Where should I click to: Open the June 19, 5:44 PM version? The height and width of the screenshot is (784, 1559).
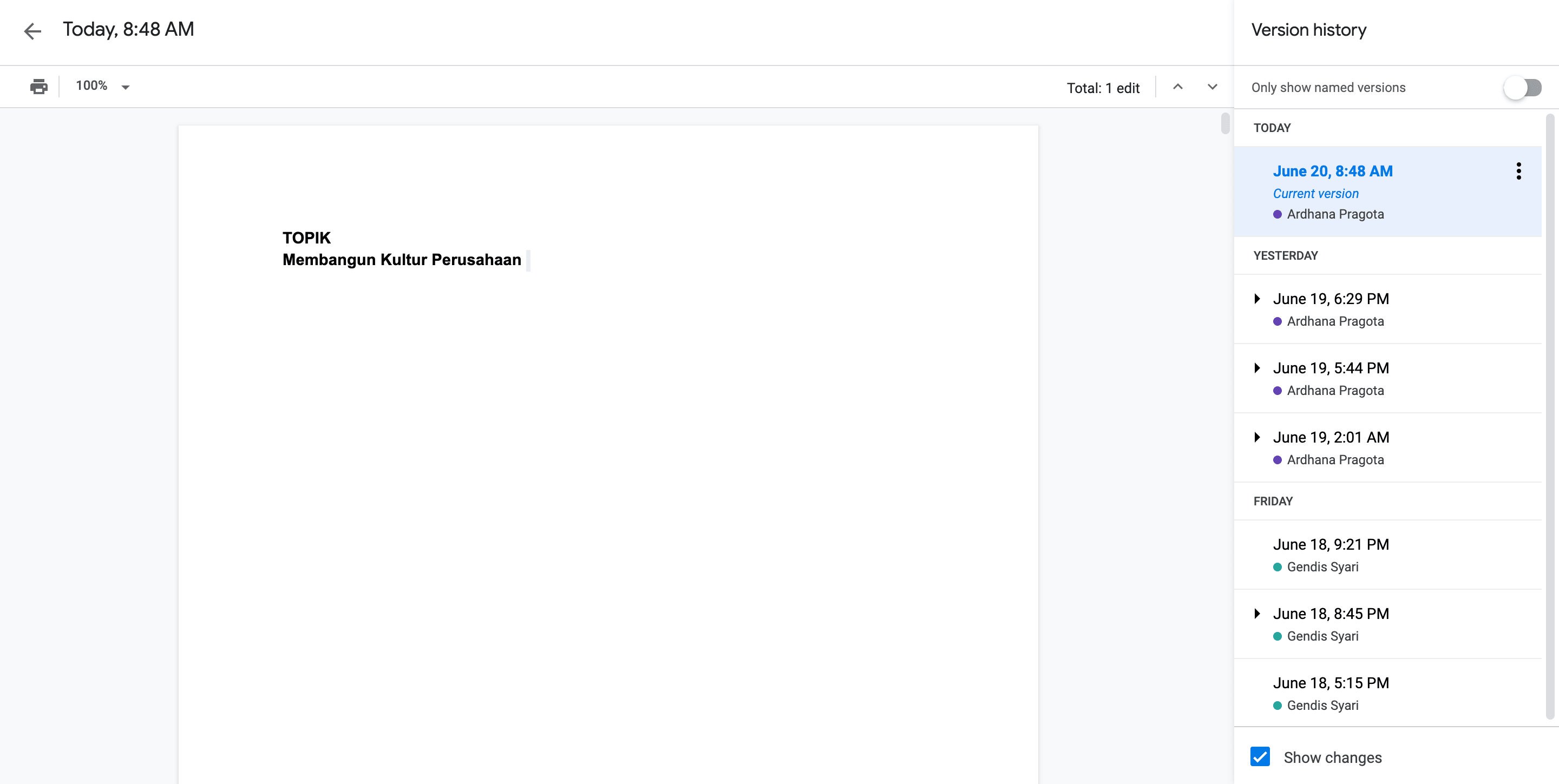pyautogui.click(x=1387, y=379)
